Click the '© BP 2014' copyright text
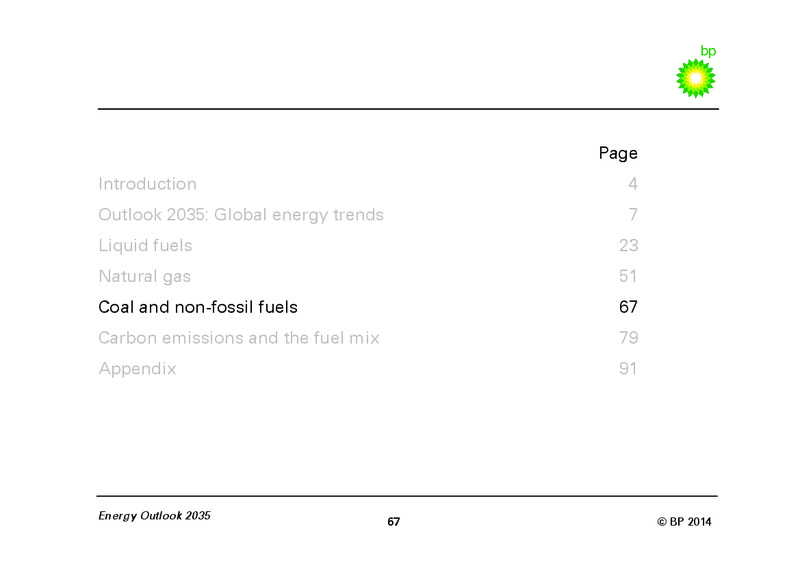 click(x=684, y=522)
